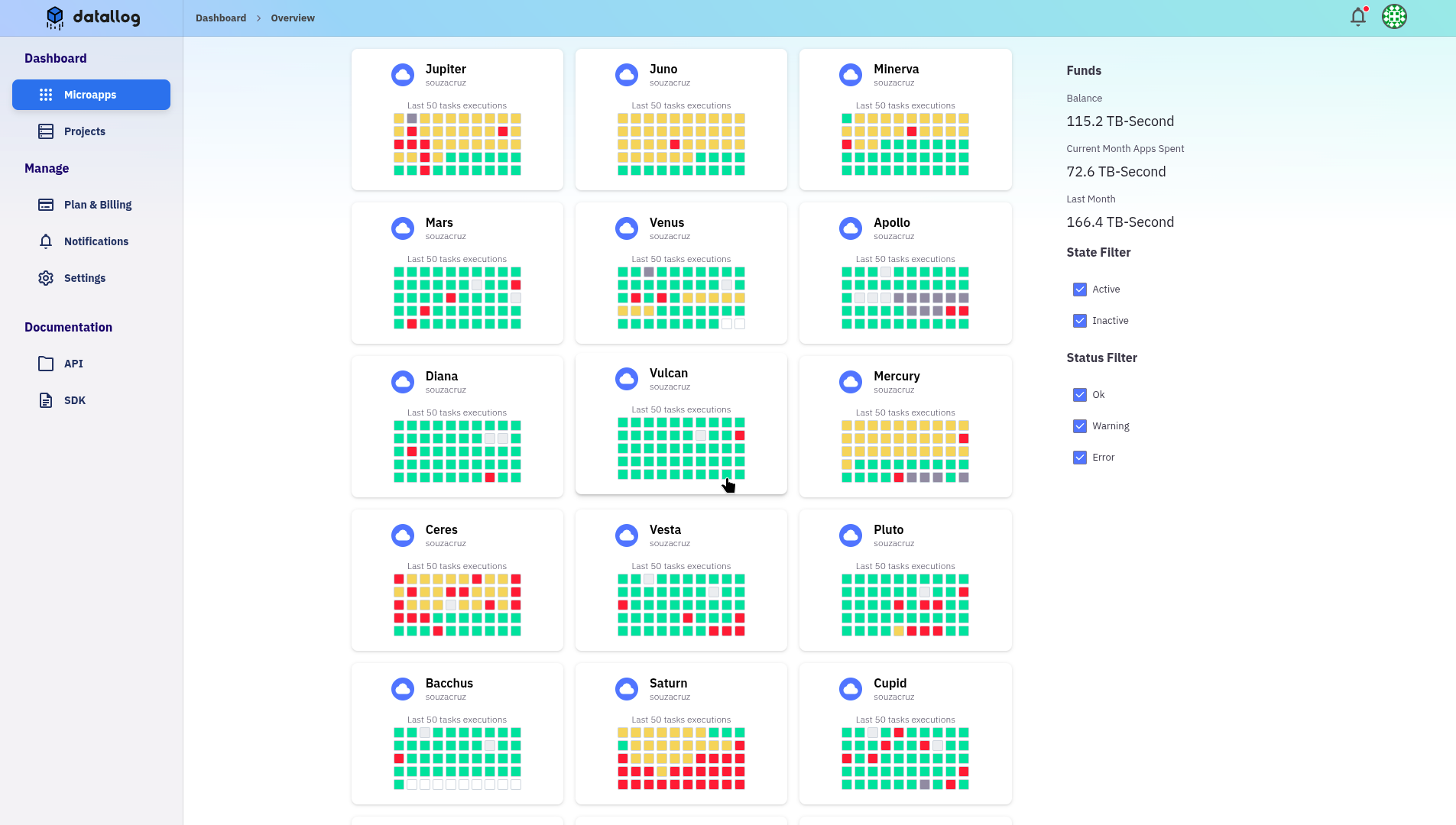Click the Settings gear icon in sidebar
The image size is (1456, 825).
tap(46, 278)
